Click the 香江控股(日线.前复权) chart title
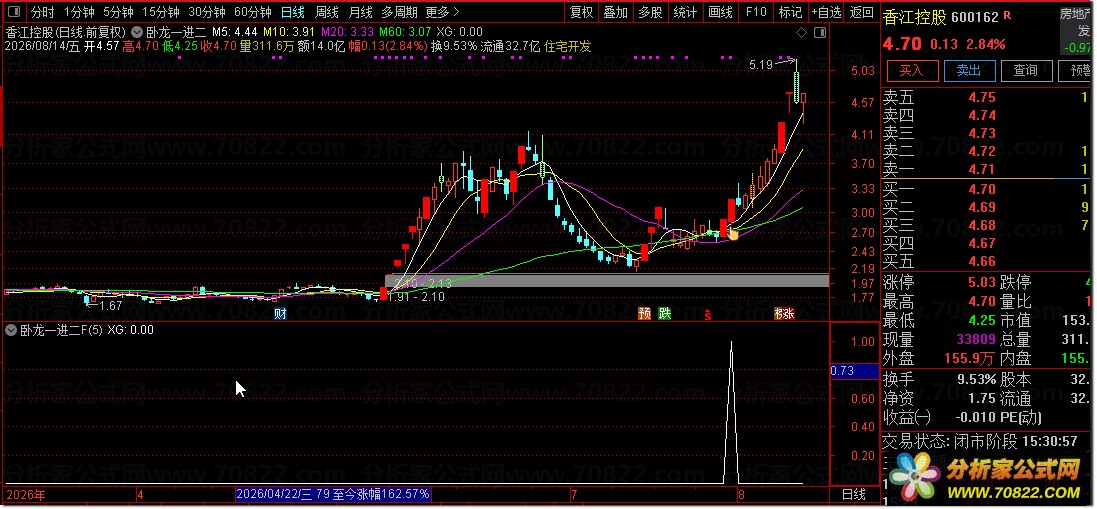This screenshot has height=509, width=1097. click(66, 32)
